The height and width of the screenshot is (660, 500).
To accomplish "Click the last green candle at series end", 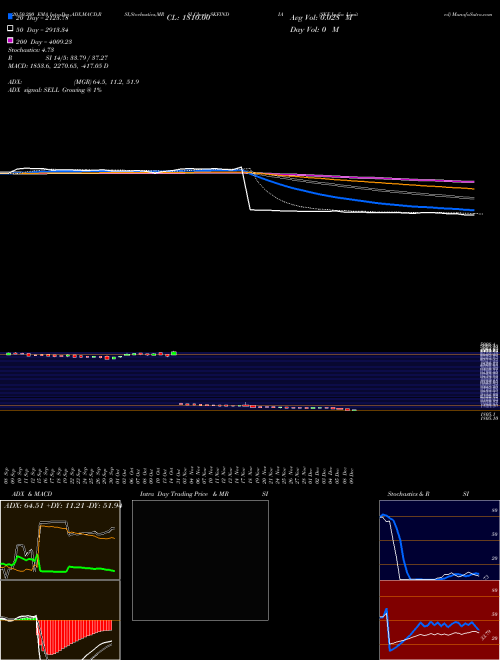I will click(x=354, y=410).
